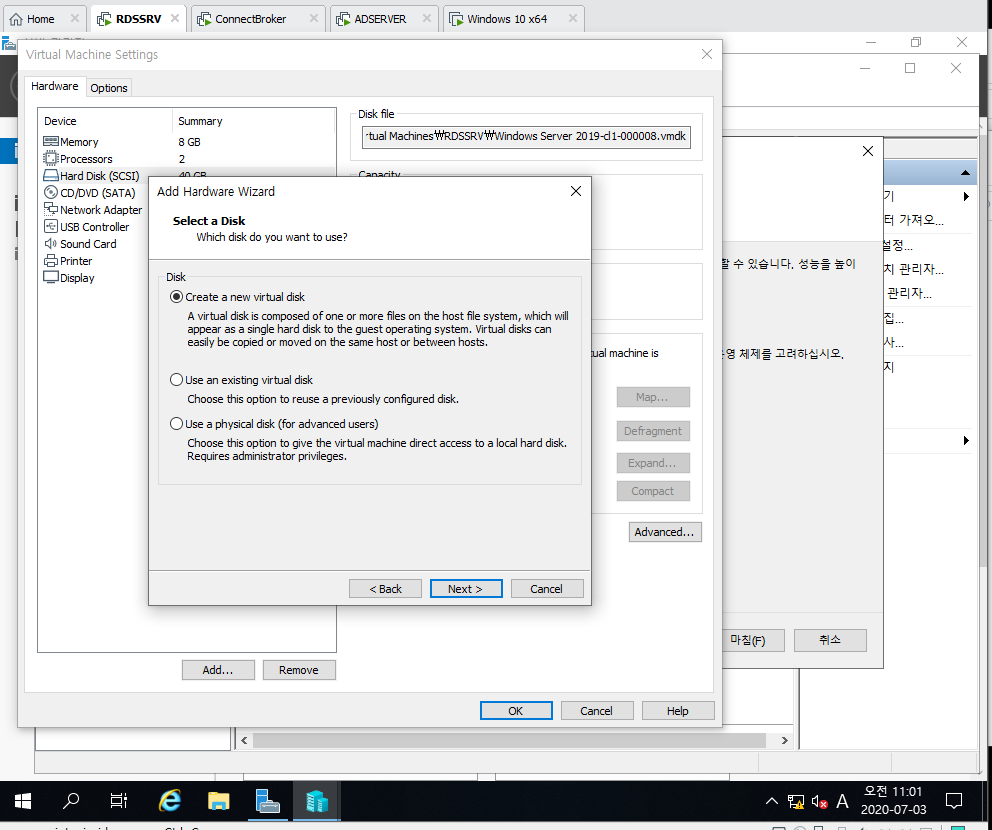The width and height of the screenshot is (992, 830).
Task: Expand the lower right panel submenu arrow
Action: tap(966, 440)
